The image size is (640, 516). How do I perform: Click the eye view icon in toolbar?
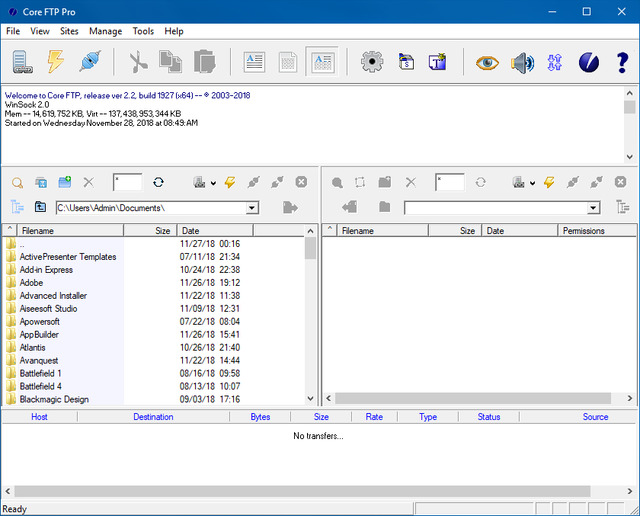click(x=487, y=62)
